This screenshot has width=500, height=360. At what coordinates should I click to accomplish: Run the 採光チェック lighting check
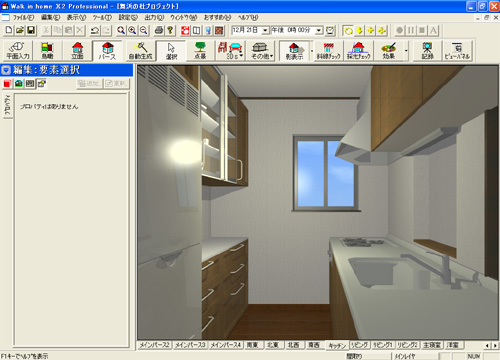359,51
